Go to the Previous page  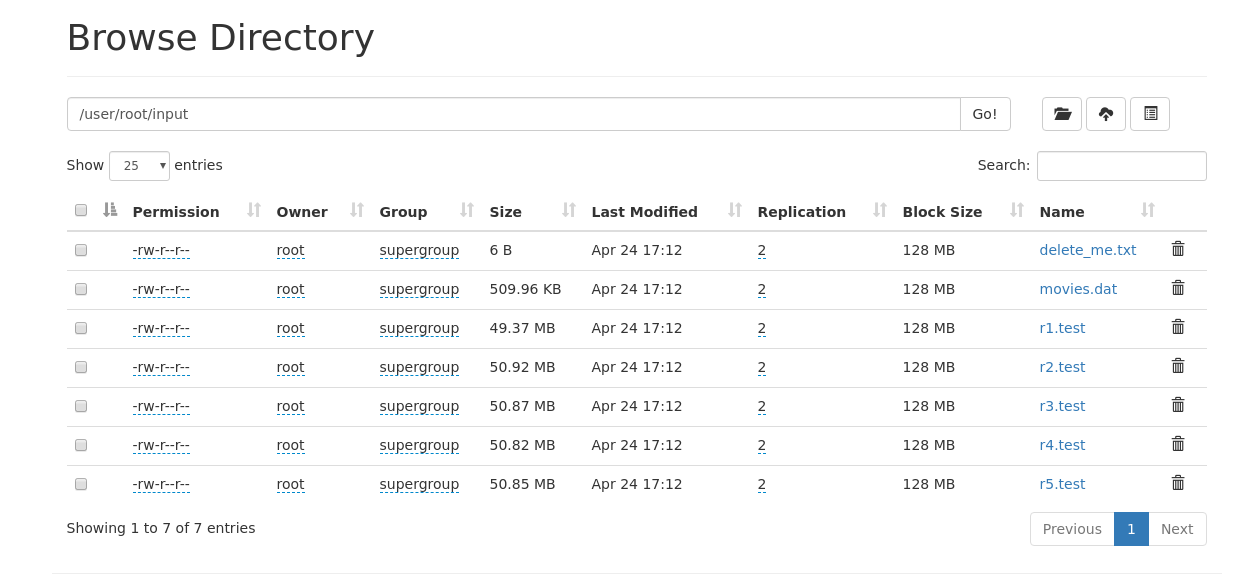[1072, 529]
